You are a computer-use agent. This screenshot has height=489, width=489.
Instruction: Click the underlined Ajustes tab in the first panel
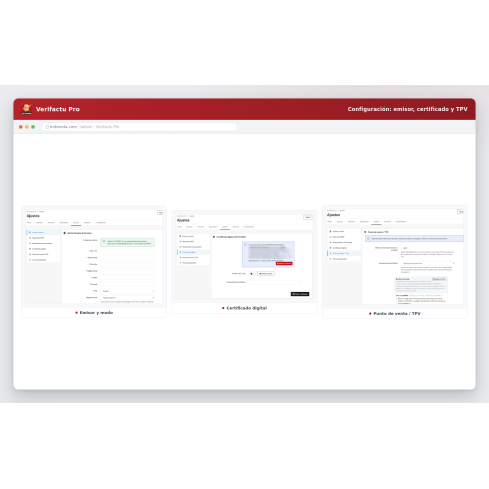[x=76, y=223]
